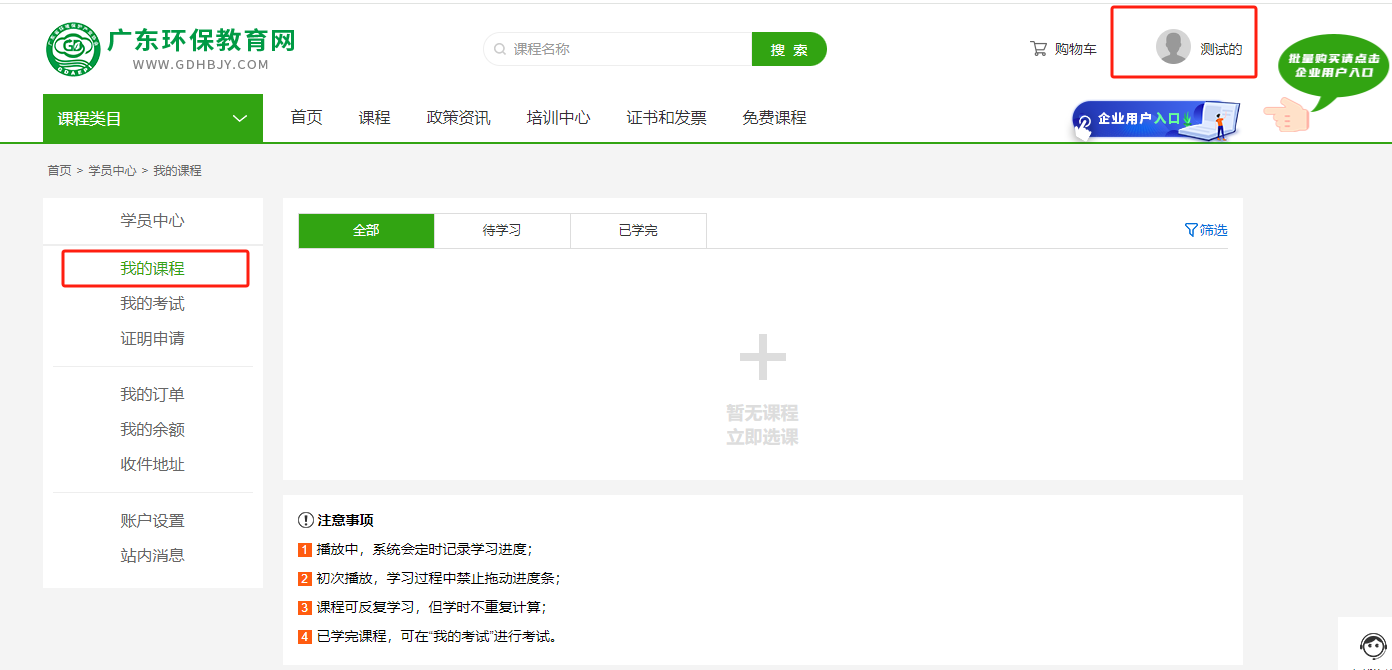Expand the 课程类目 category dropdown
1392x670 pixels.
pyautogui.click(x=153, y=118)
